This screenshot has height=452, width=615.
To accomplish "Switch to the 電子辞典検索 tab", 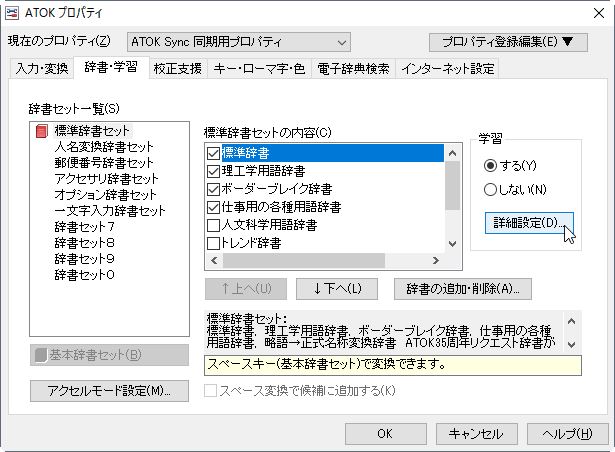I will click(353, 69).
